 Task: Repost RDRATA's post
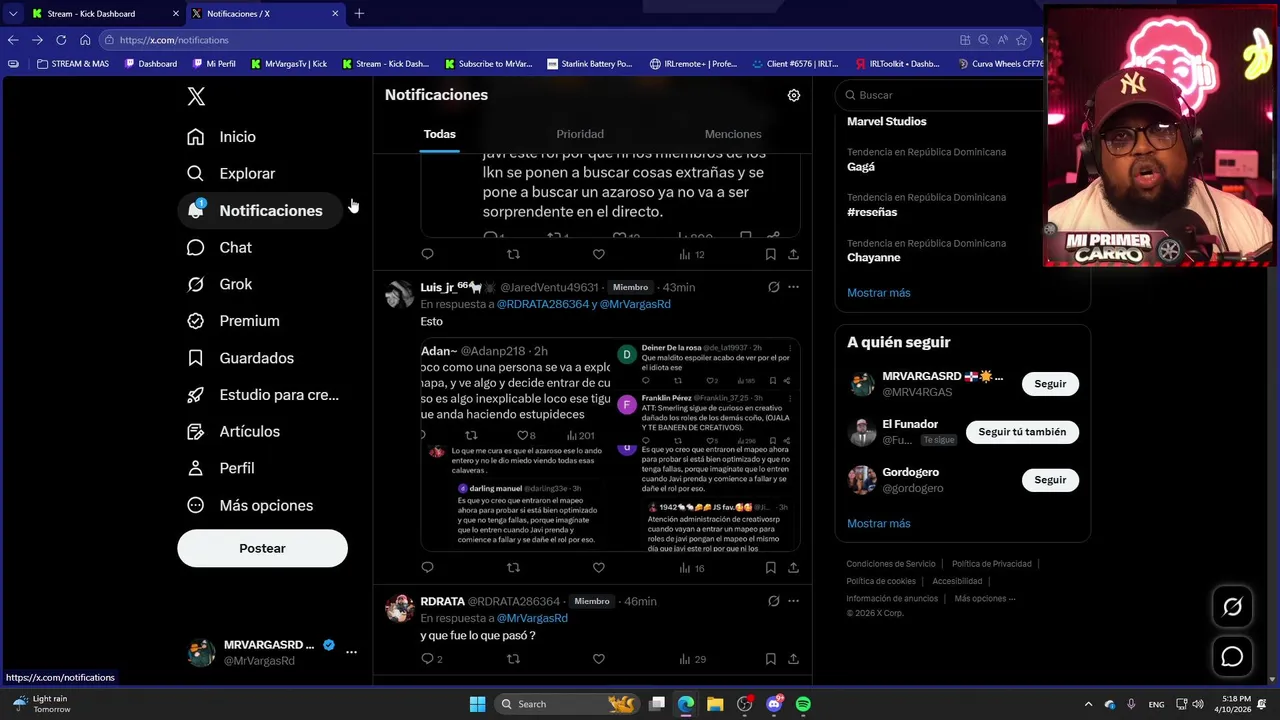click(x=513, y=659)
